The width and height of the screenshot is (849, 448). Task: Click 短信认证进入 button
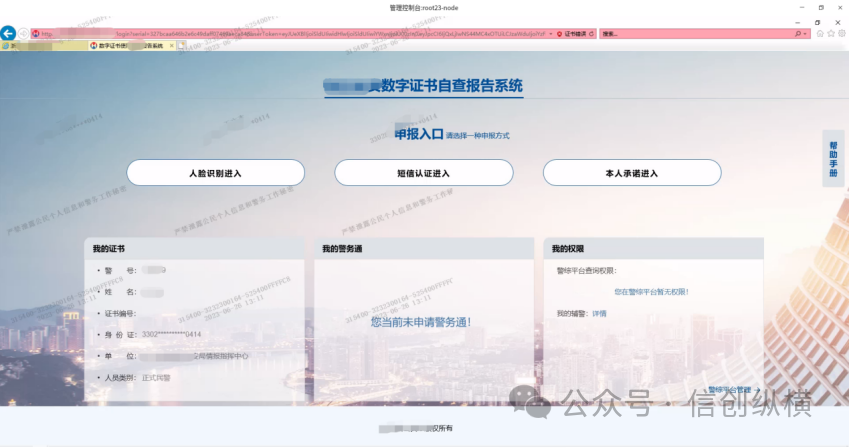point(423,173)
